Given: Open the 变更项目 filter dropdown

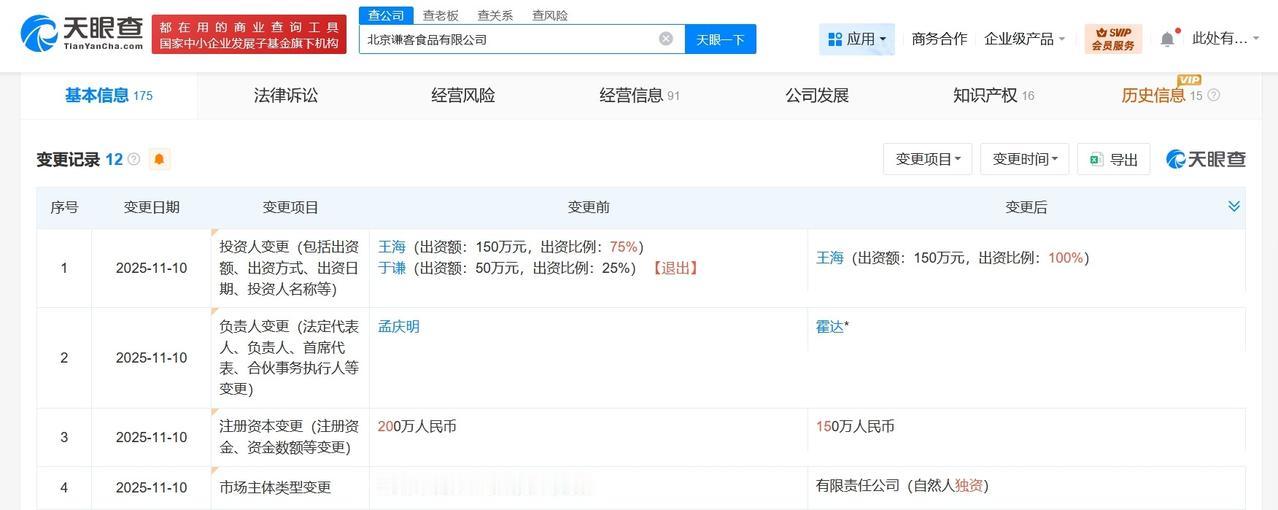Looking at the screenshot, I should (x=927, y=159).
